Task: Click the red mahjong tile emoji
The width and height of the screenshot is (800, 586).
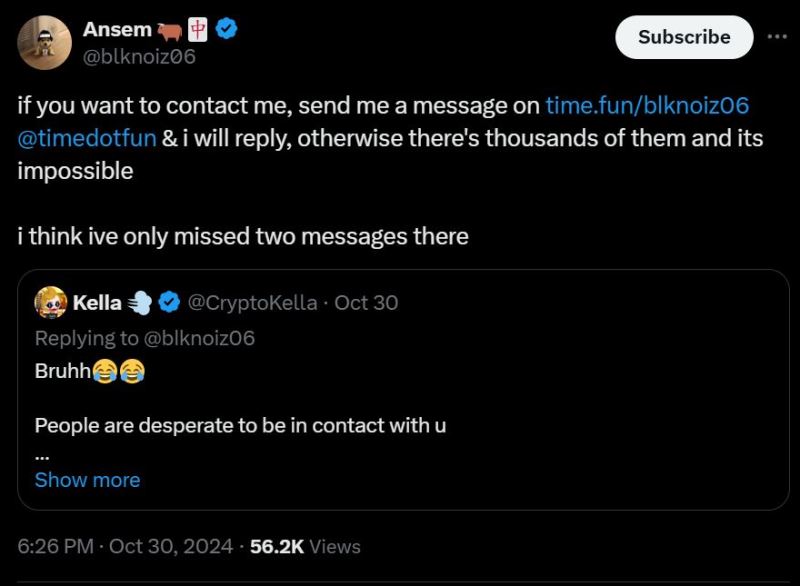Action: (198, 30)
